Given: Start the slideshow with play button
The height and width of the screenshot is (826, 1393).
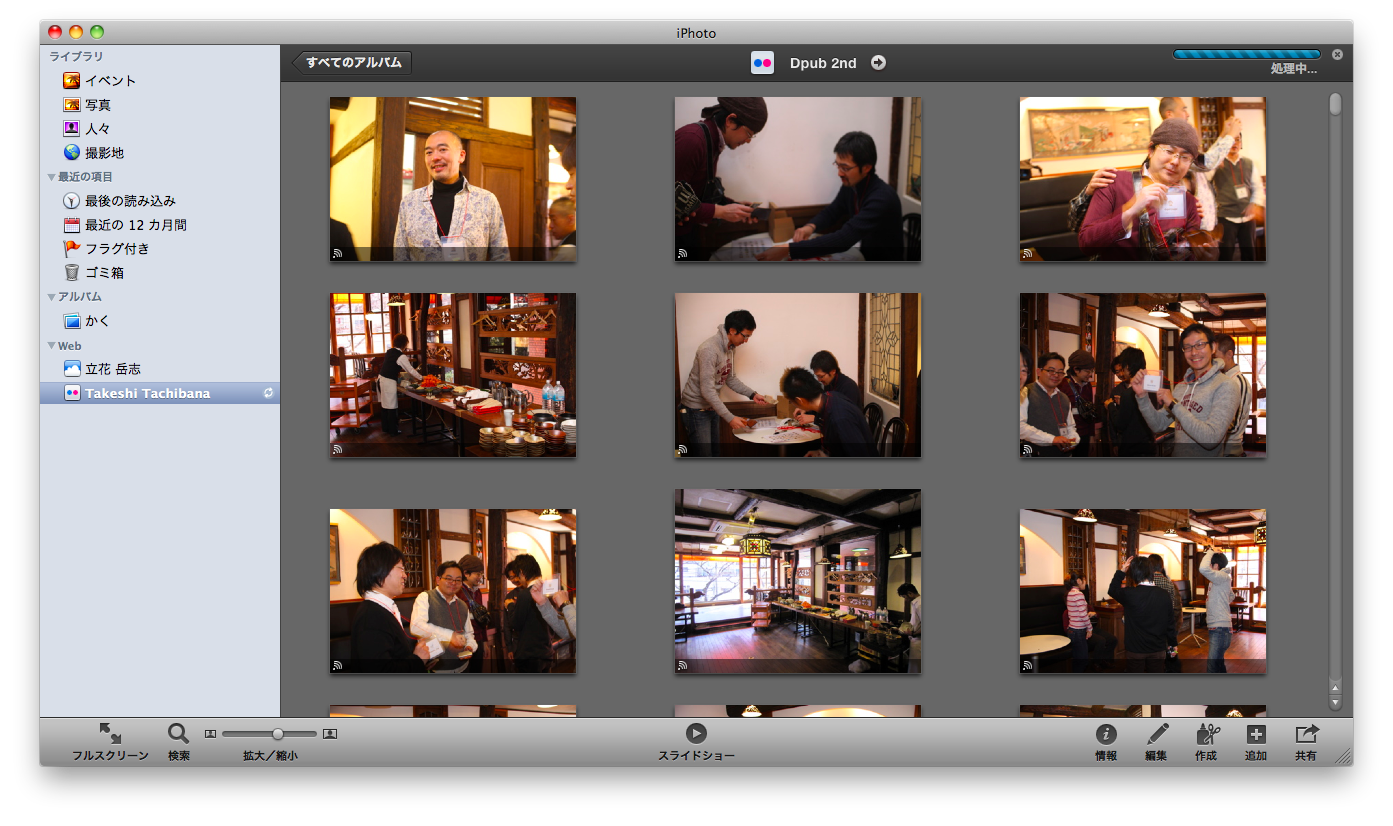Looking at the screenshot, I should coord(696,734).
